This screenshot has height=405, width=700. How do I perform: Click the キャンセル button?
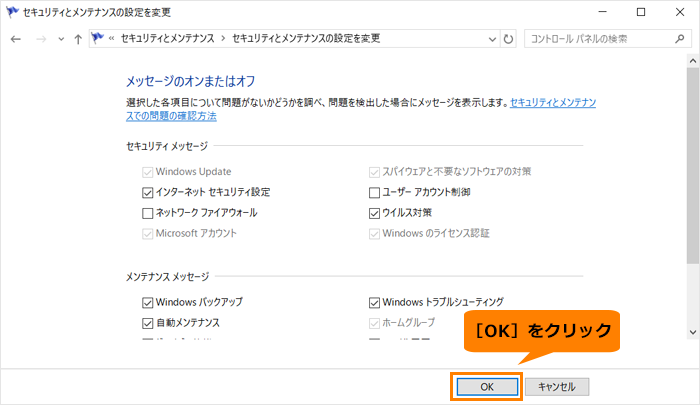(557, 387)
